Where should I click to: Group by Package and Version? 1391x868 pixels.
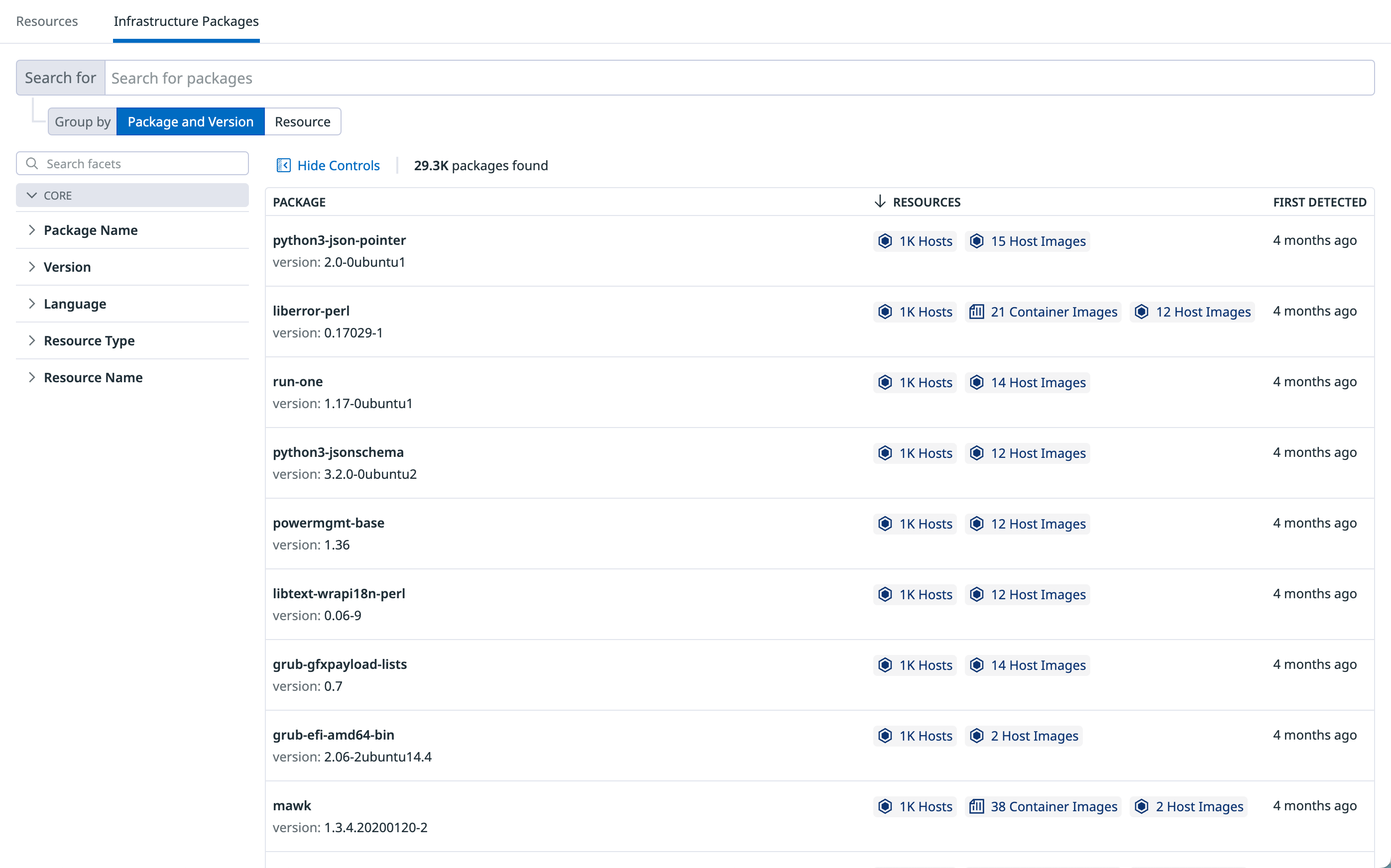pos(190,122)
